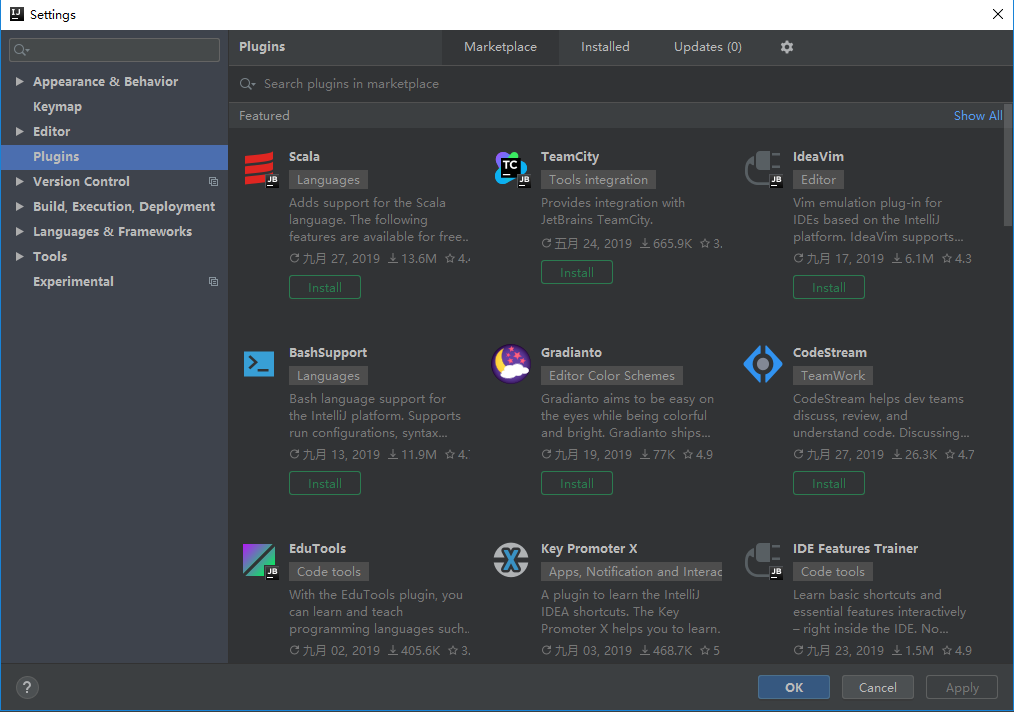
Task: Install the BashSupport plugin
Action: (x=325, y=484)
